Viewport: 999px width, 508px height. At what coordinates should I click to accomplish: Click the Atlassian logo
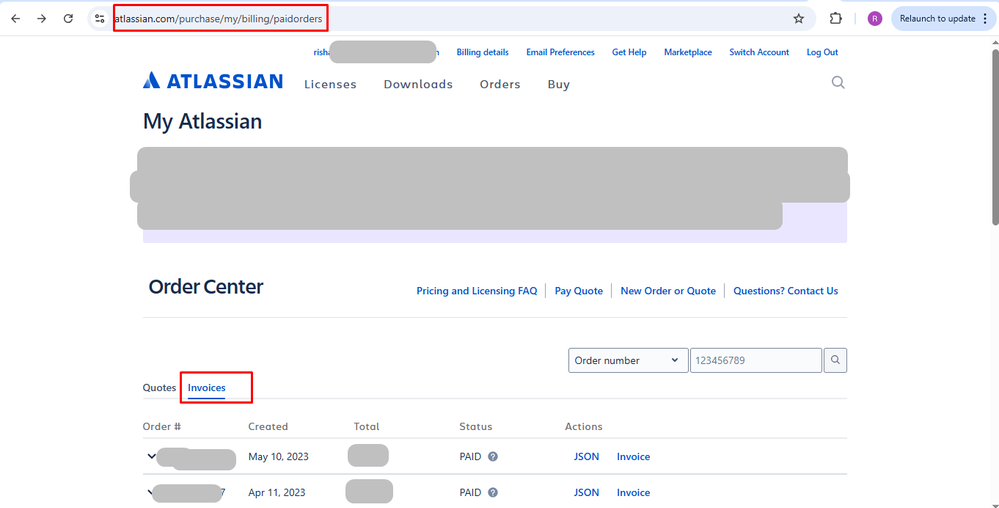click(x=213, y=80)
